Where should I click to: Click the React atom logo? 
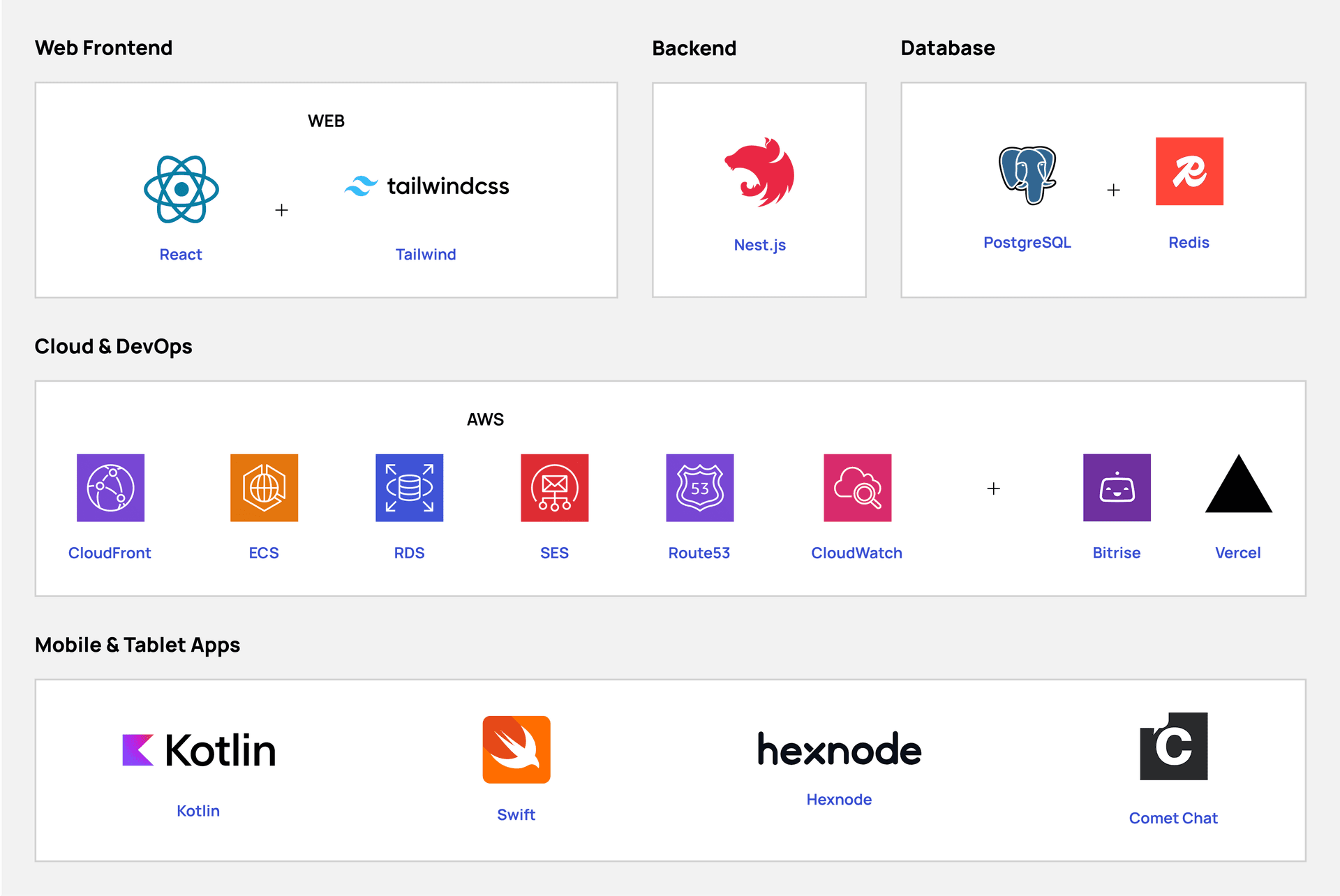click(x=181, y=189)
